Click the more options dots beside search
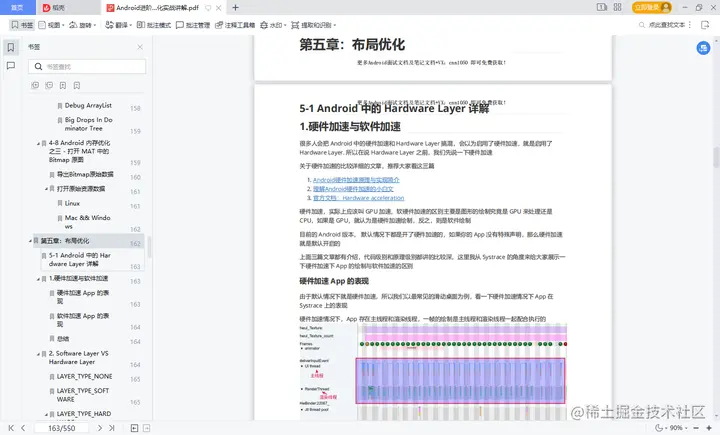 (690, 25)
